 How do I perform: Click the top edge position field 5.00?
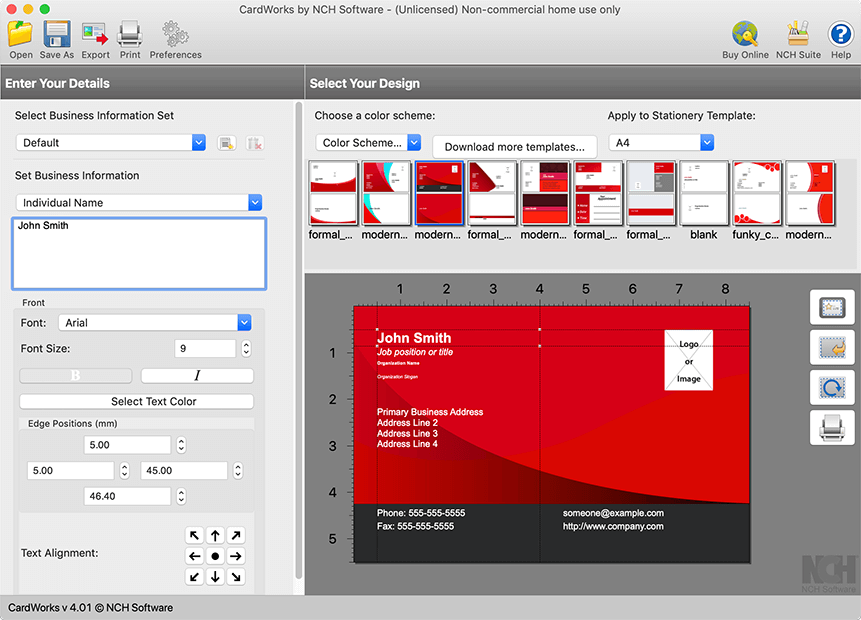[127, 445]
